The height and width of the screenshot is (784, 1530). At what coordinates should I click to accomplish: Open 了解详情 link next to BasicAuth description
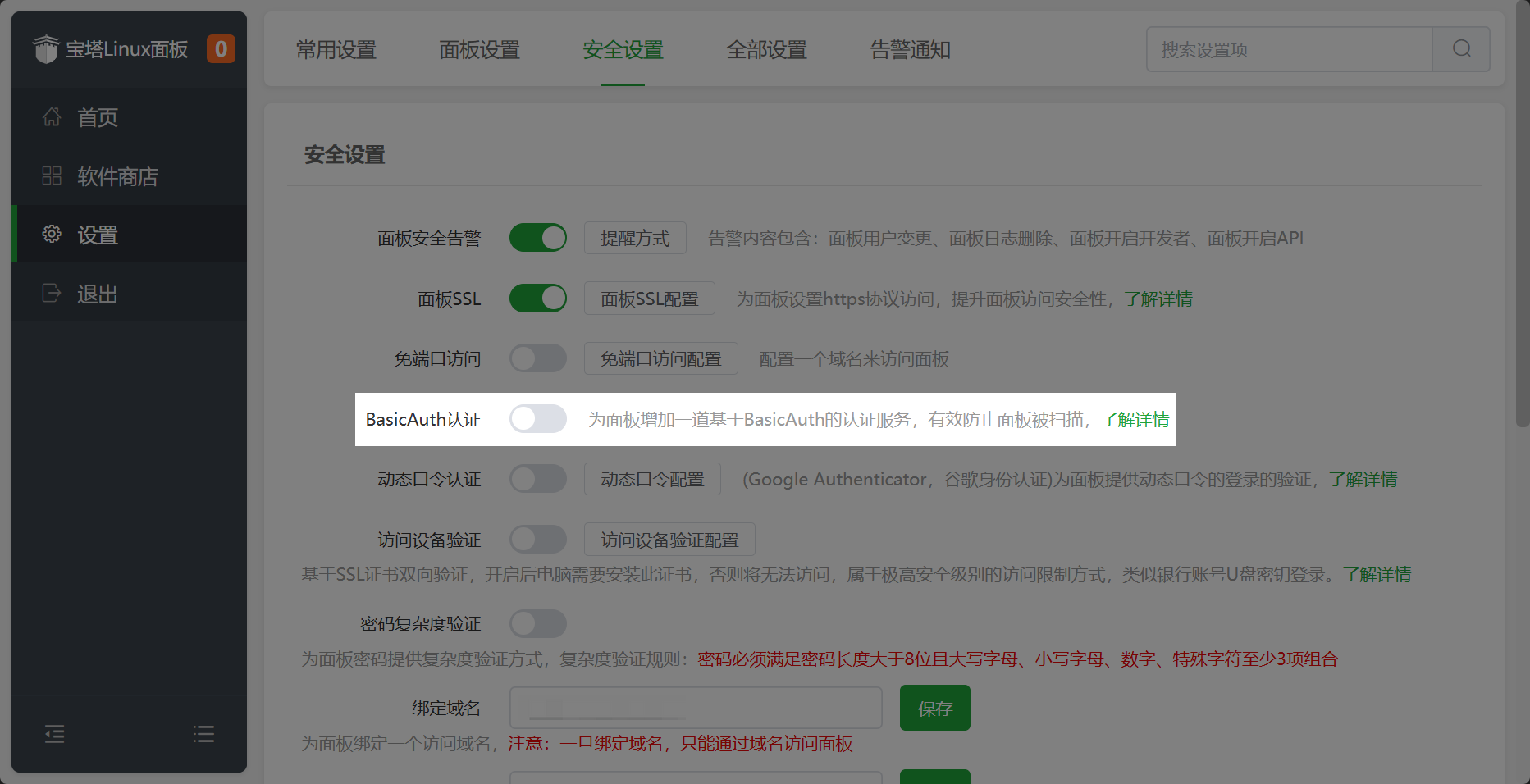click(x=1137, y=419)
